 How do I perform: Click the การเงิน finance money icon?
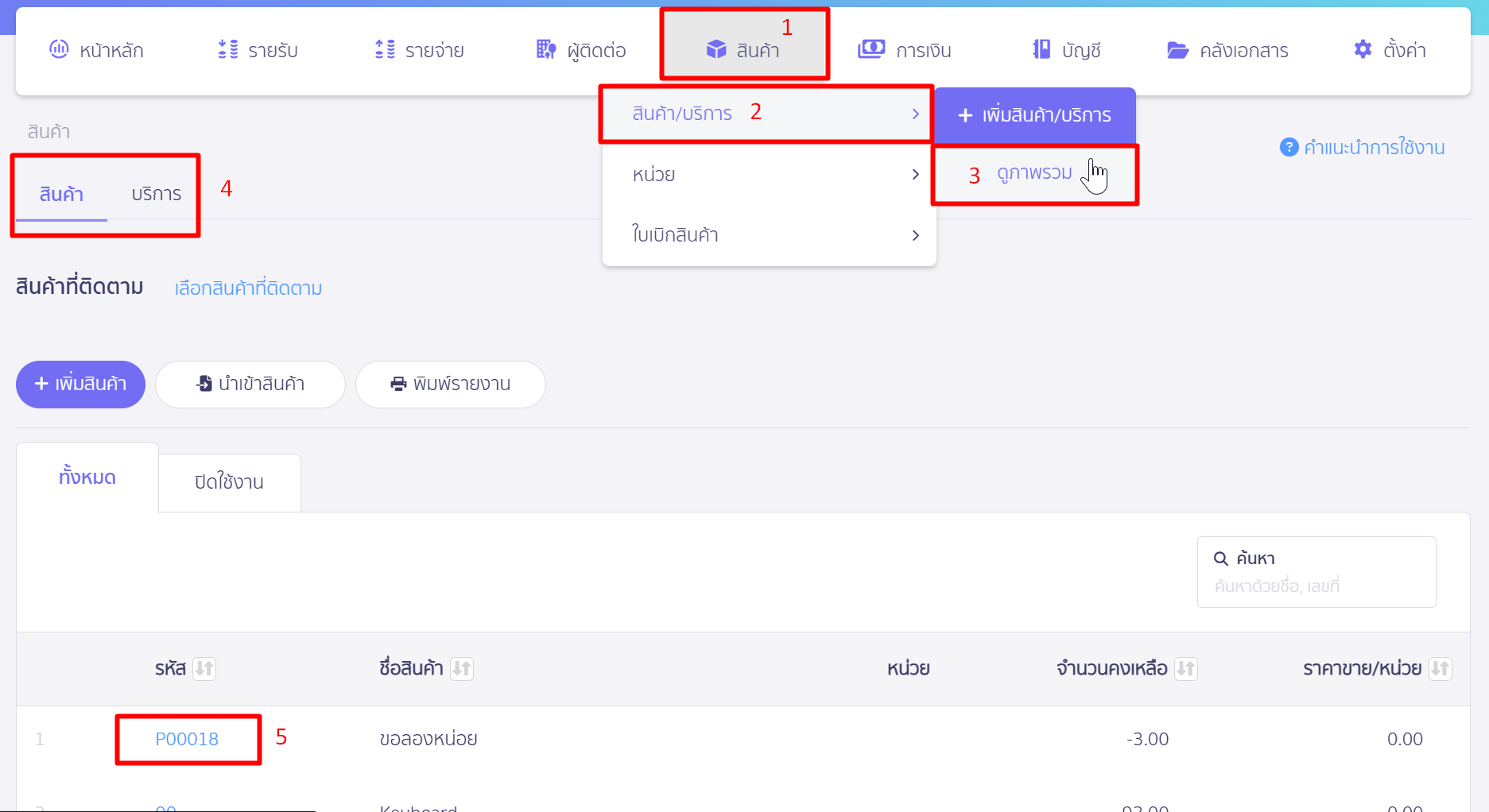[x=871, y=49]
